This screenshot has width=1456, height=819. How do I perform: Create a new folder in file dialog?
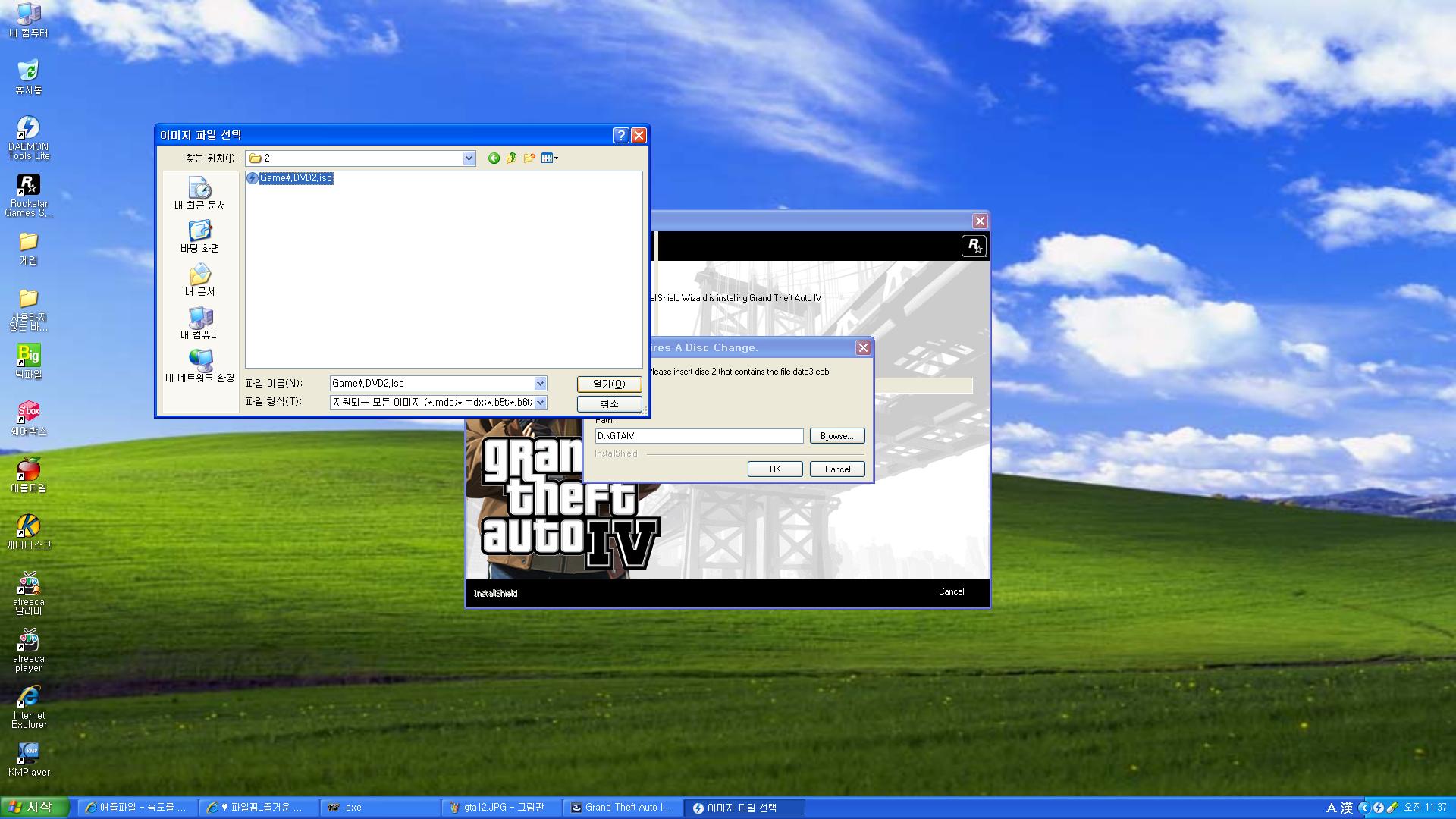(529, 158)
